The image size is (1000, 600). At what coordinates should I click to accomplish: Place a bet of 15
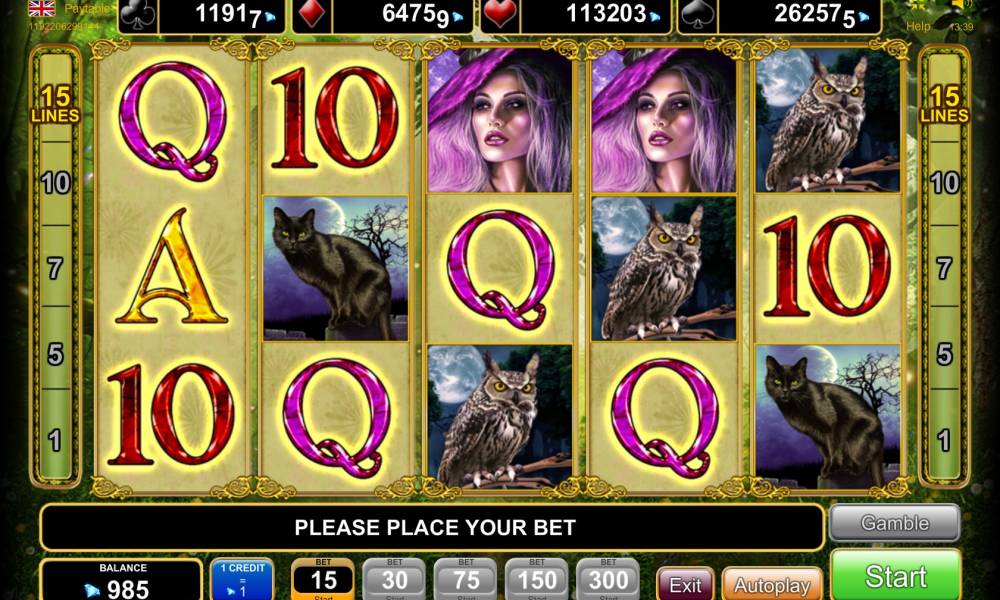pos(323,580)
